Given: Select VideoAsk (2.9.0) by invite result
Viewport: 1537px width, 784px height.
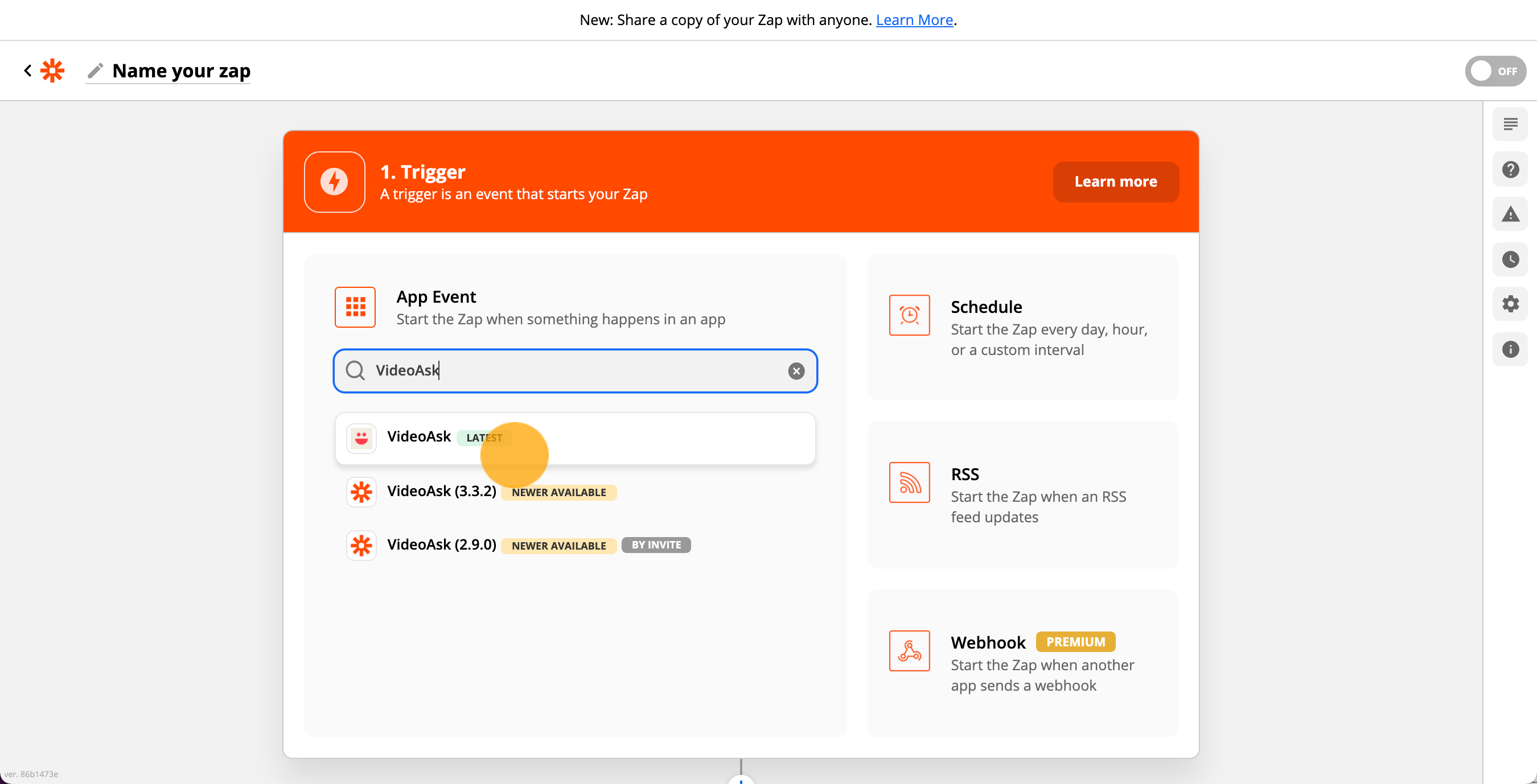Looking at the screenshot, I should (575, 545).
